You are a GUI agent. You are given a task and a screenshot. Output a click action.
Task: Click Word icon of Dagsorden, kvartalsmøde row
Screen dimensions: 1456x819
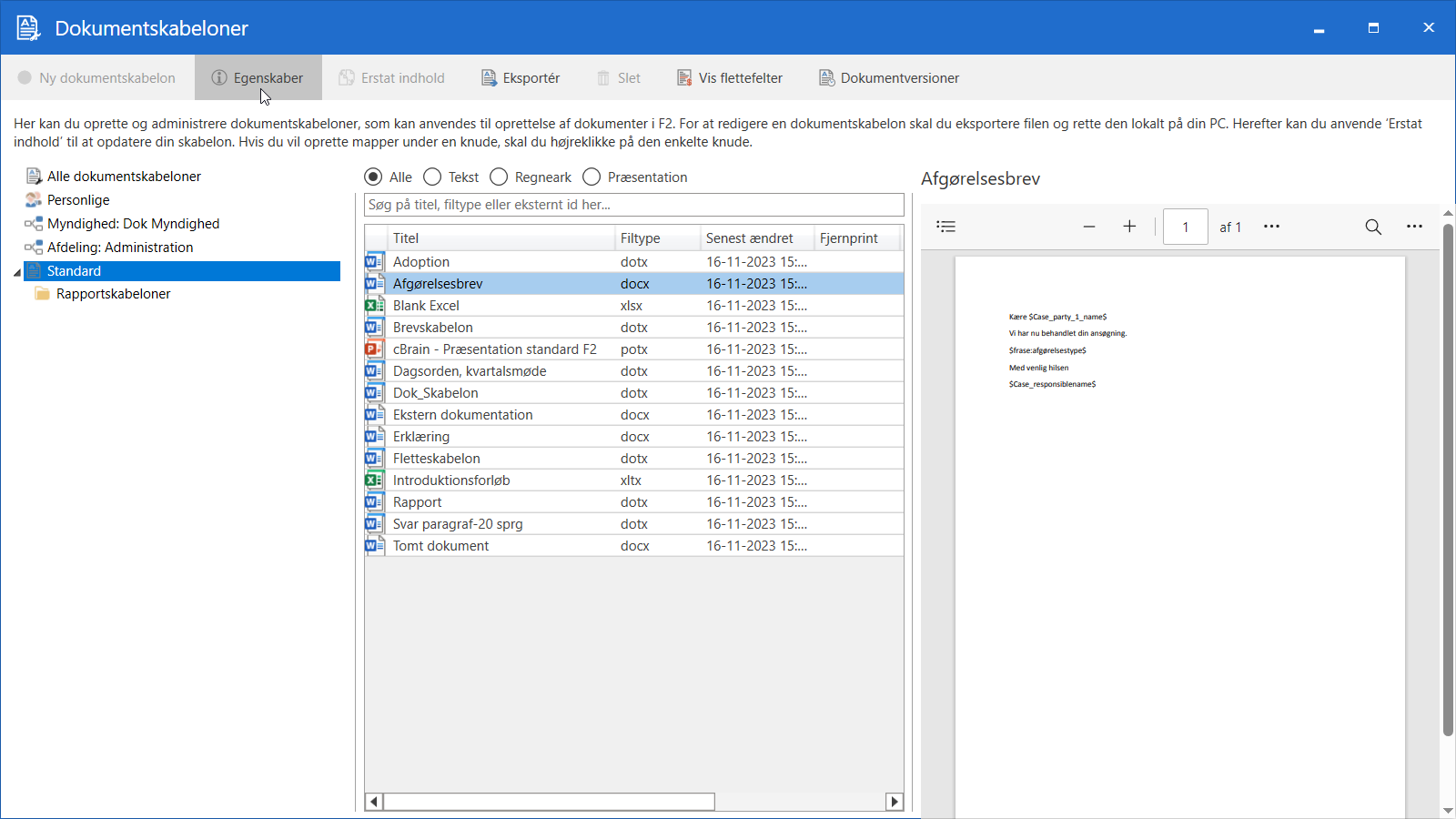coord(374,371)
